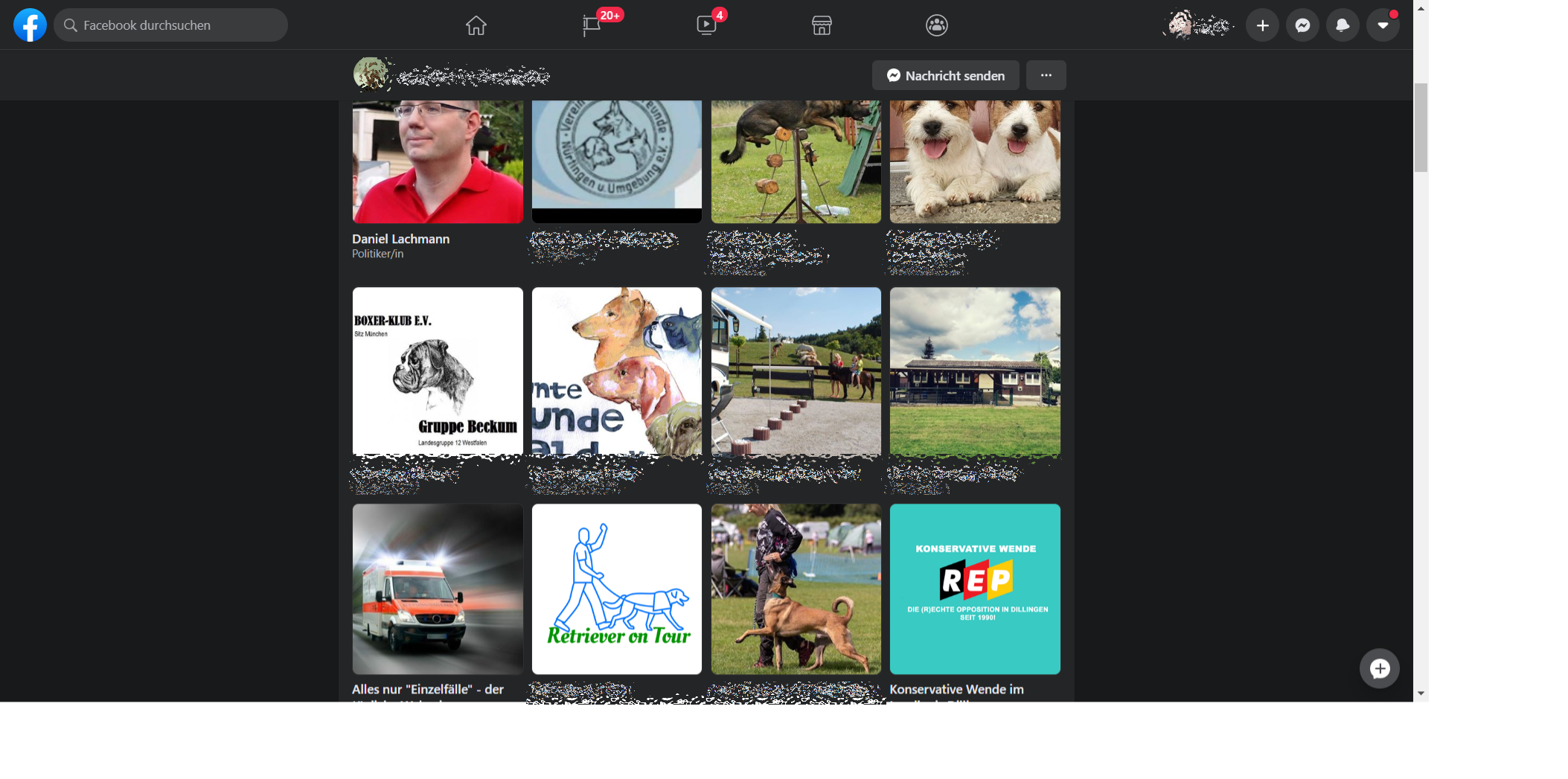The image size is (1568, 779).
Task: Open Messenger from the top bar
Action: point(1303,25)
